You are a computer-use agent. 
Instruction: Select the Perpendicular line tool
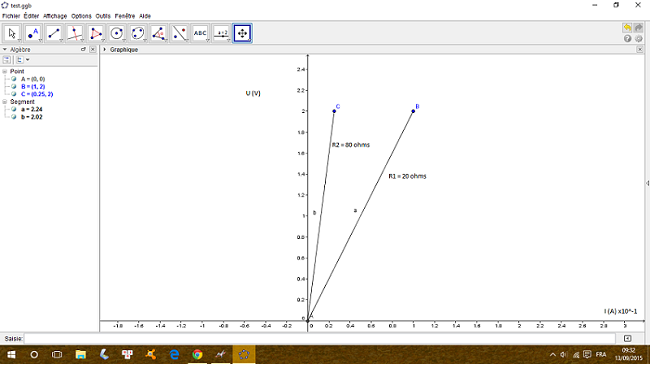point(75,33)
